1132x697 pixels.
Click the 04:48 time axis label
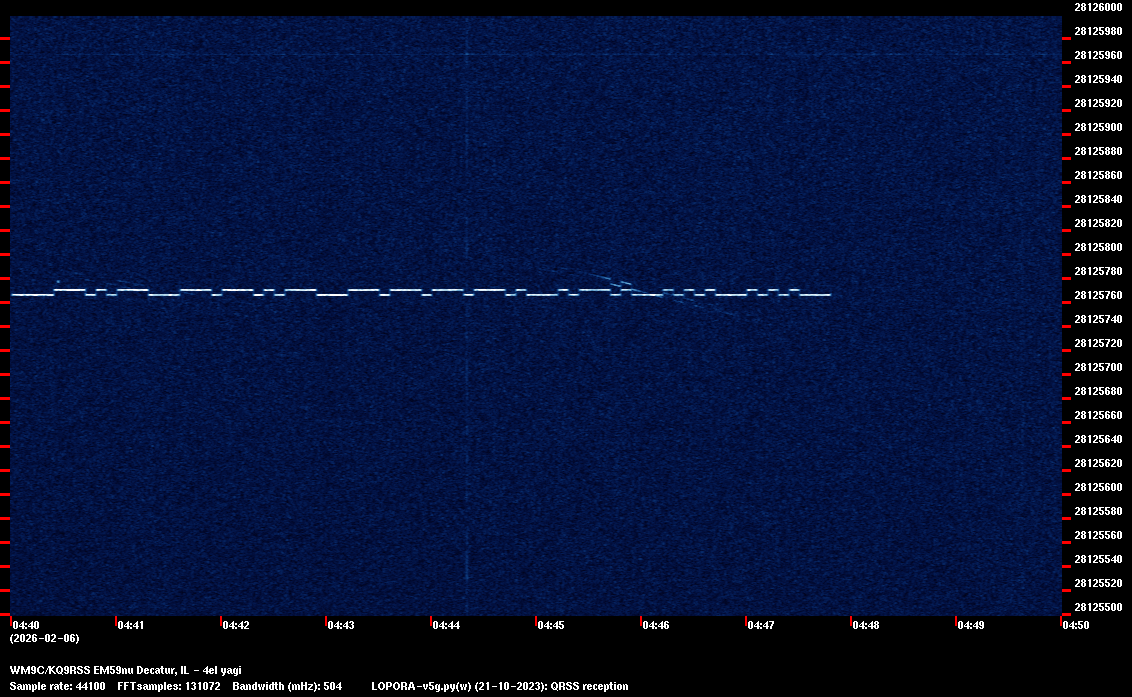865,625
